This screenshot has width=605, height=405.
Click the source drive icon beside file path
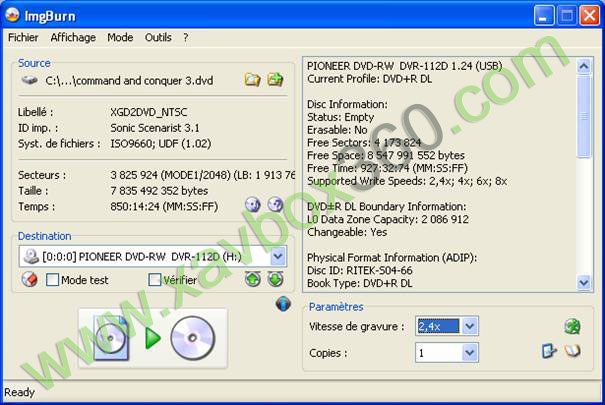pyautogui.click(x=29, y=80)
